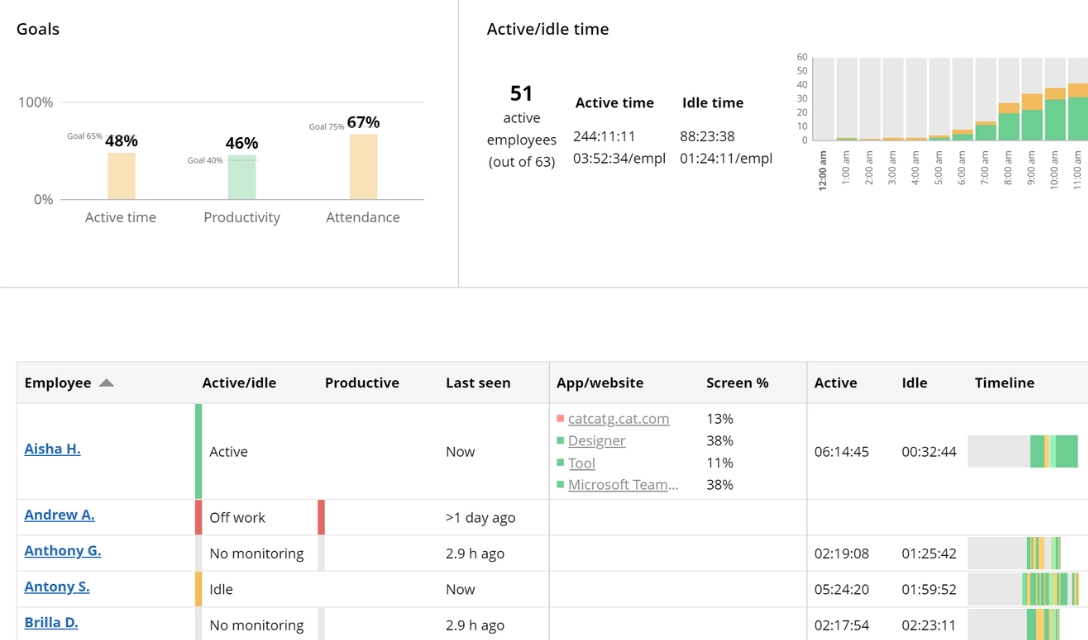1088x640 pixels.
Task: Click the green square icon beside Tool
Action: point(559,463)
